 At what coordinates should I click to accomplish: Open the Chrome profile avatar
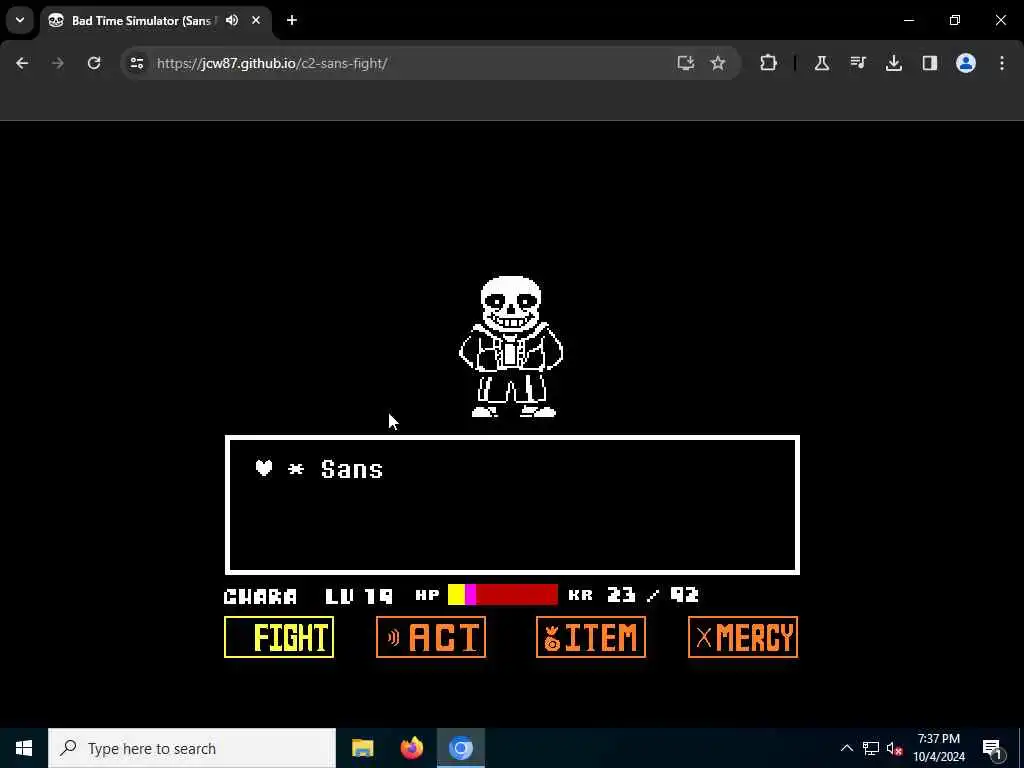coord(966,63)
